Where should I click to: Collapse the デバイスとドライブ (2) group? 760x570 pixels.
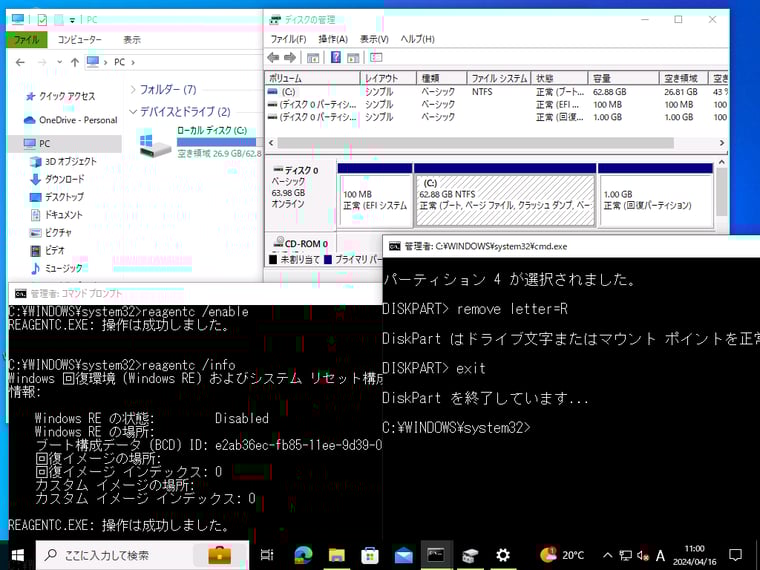[x=133, y=111]
